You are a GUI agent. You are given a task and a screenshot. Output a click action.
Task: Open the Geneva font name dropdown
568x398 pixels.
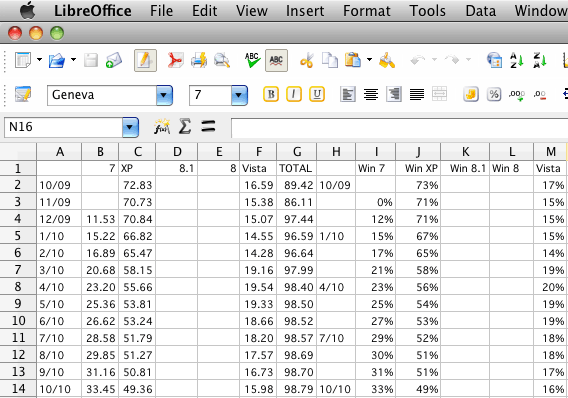164,95
